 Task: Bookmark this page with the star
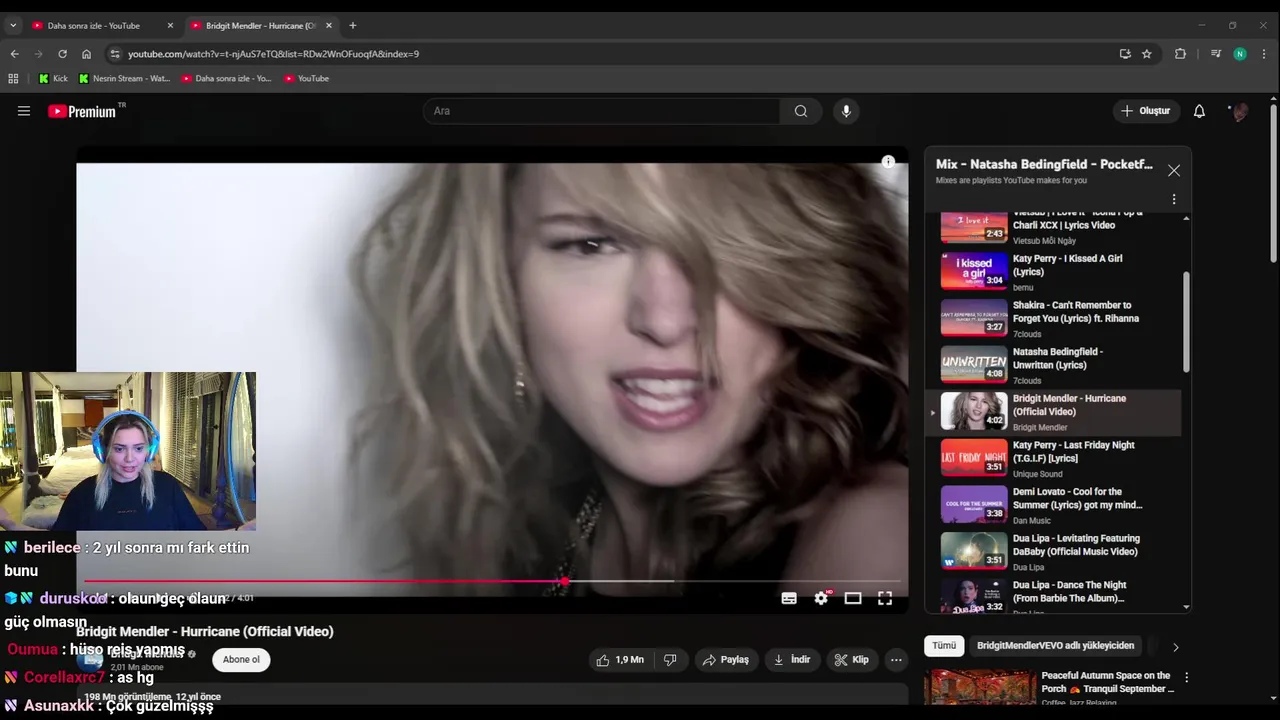1147,54
